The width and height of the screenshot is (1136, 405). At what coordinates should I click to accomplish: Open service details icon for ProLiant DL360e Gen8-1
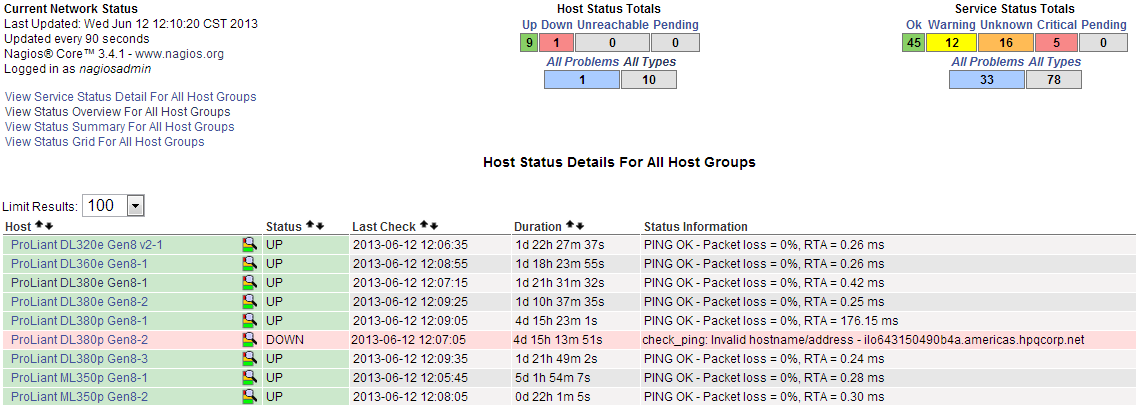pos(250,263)
